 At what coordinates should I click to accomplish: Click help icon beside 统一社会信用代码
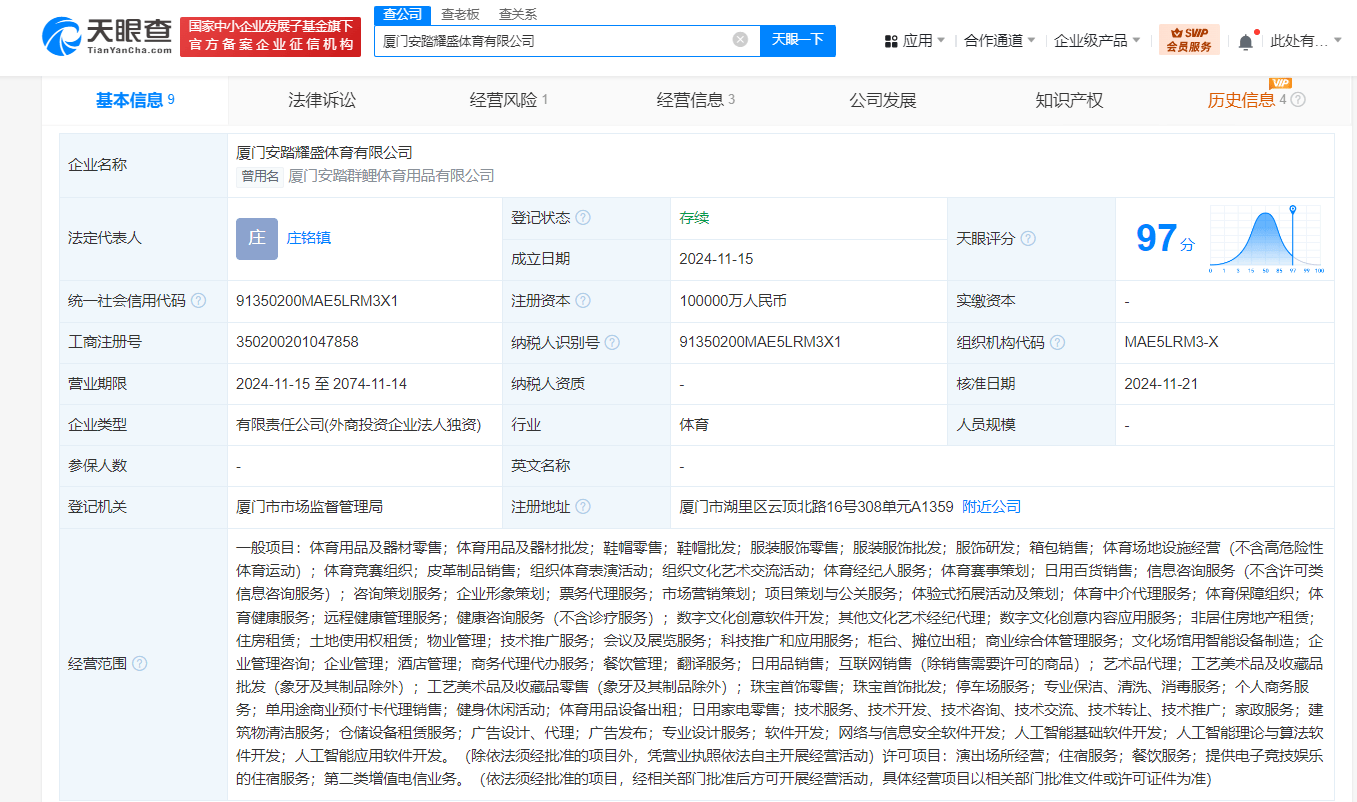point(199,301)
